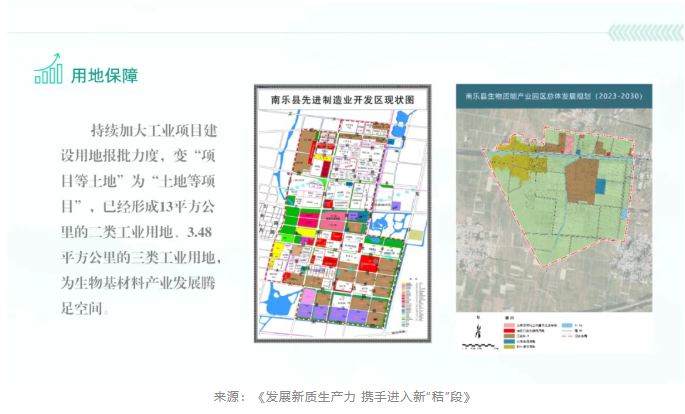Screen dimensions: 685x414
Task: Click the scale bar under north arrow
Action: (x=477, y=346)
